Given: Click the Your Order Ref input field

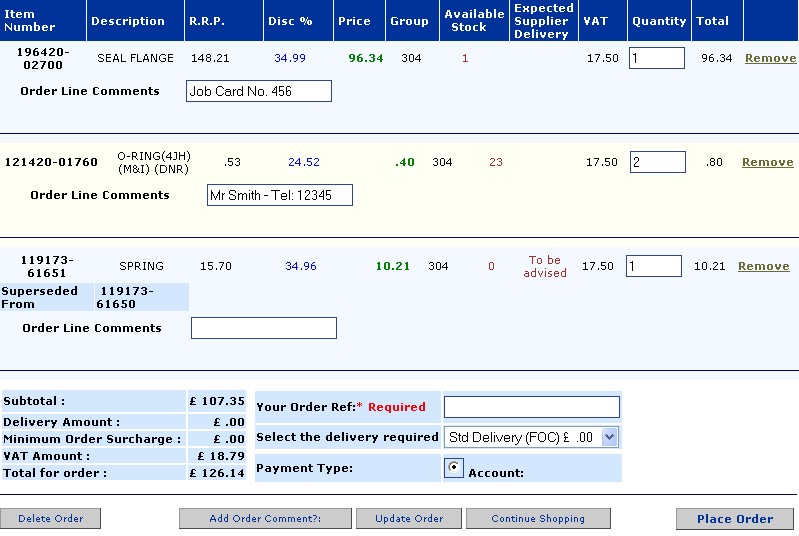Looking at the screenshot, I should (531, 407).
